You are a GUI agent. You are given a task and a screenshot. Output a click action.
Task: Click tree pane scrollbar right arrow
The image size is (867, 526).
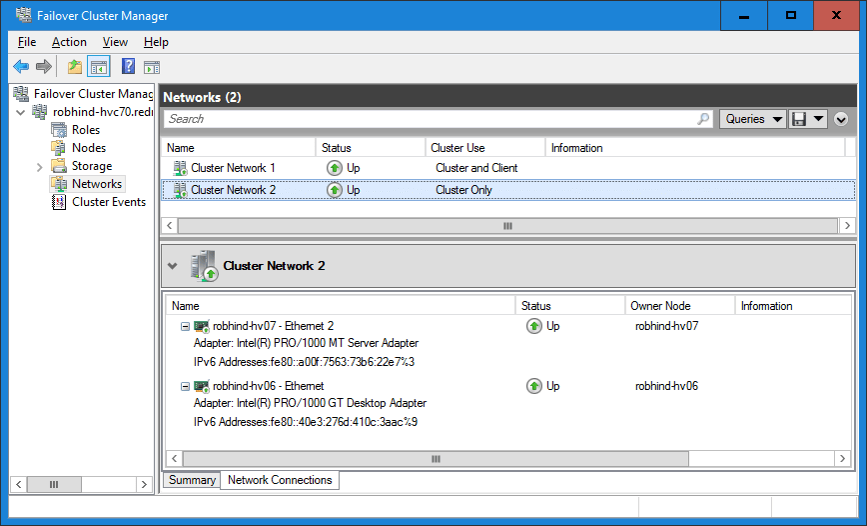[144, 485]
